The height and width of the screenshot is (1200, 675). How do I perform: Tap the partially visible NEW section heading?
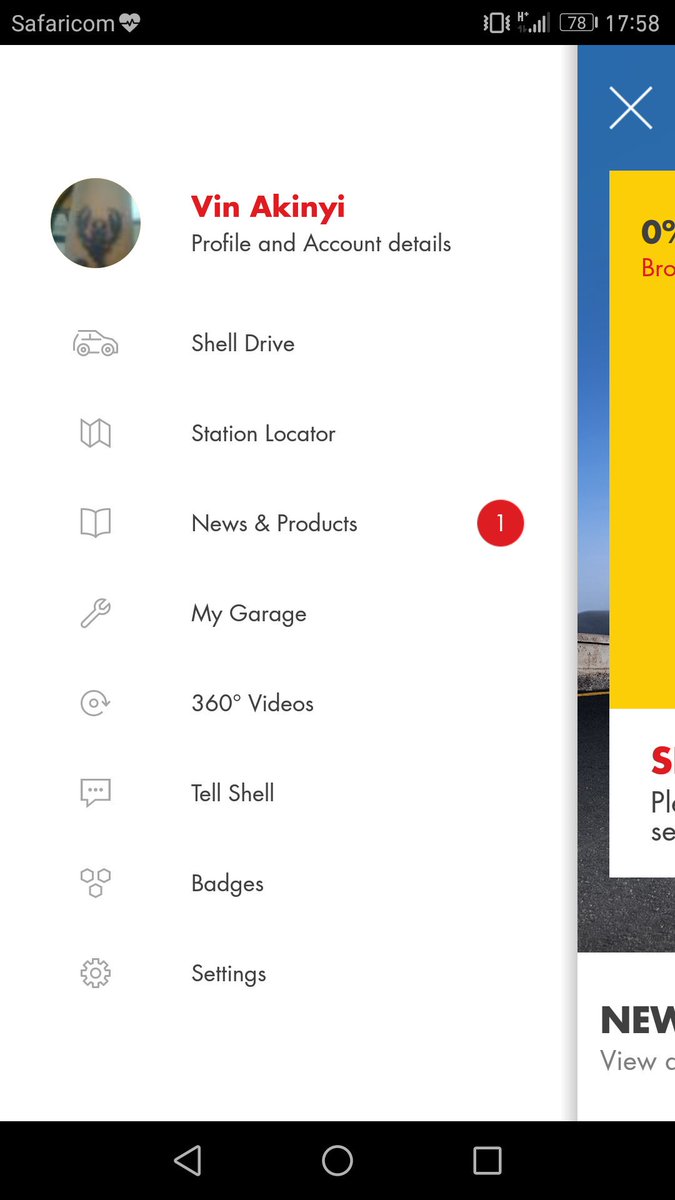pyautogui.click(x=637, y=1020)
